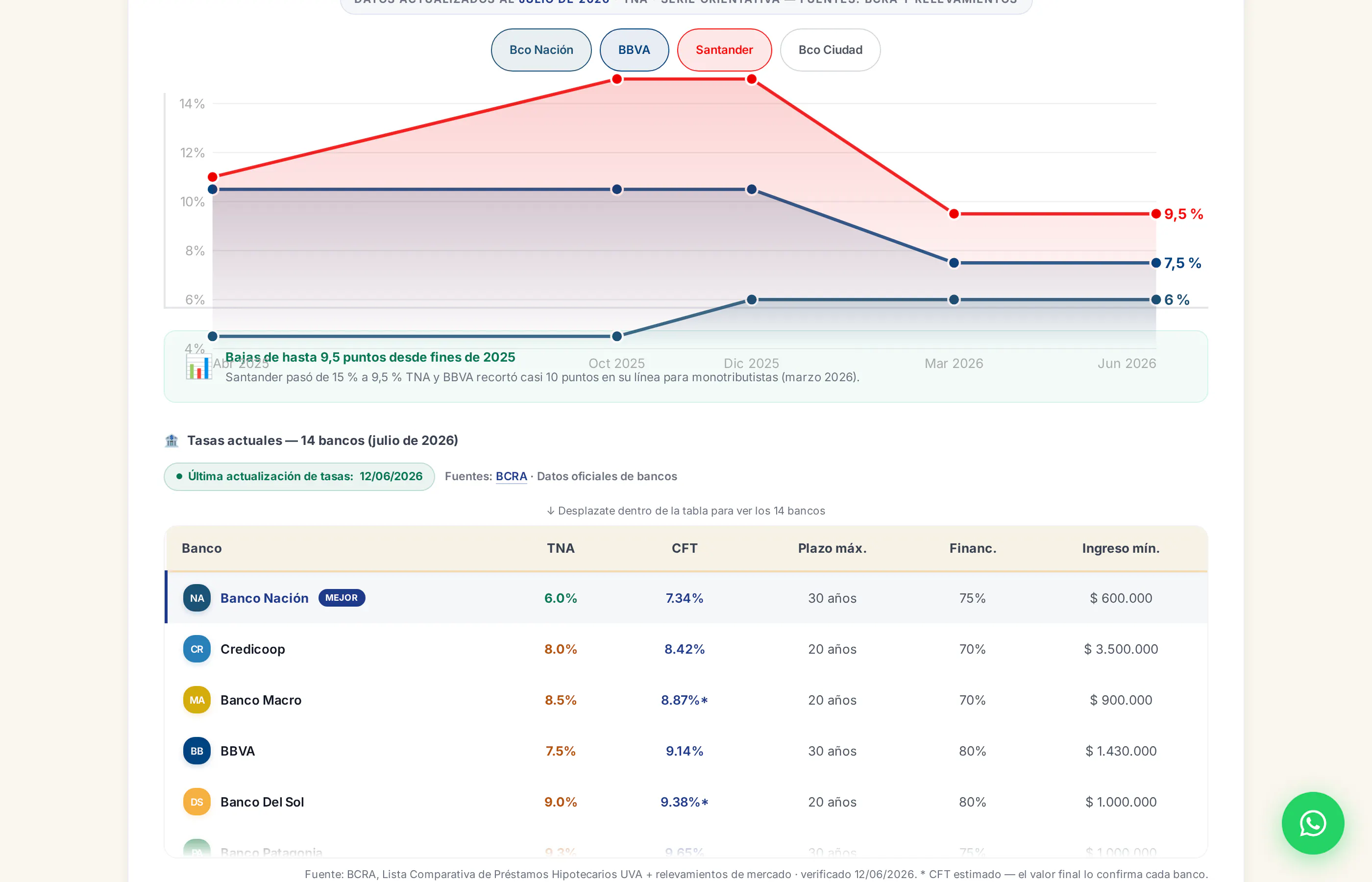This screenshot has height=882, width=1372.
Task: Click the Última actualización de tasas pill
Action: pyautogui.click(x=299, y=476)
